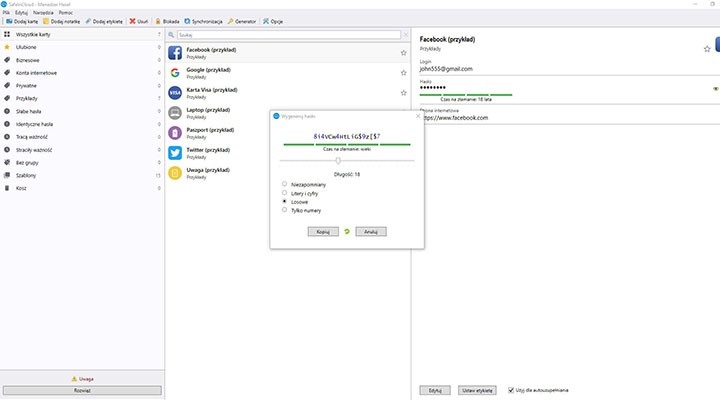Click the green regenerate password icon
Image resolution: width=720 pixels, height=400 pixels.
347,231
